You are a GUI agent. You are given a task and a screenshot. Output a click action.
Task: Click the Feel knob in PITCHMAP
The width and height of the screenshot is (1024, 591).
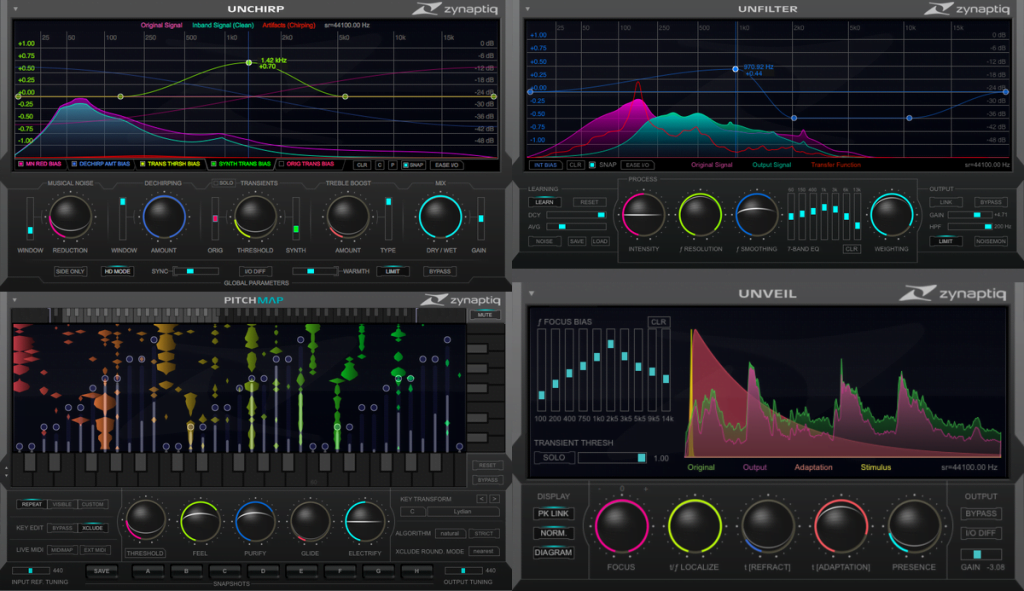(x=200, y=521)
